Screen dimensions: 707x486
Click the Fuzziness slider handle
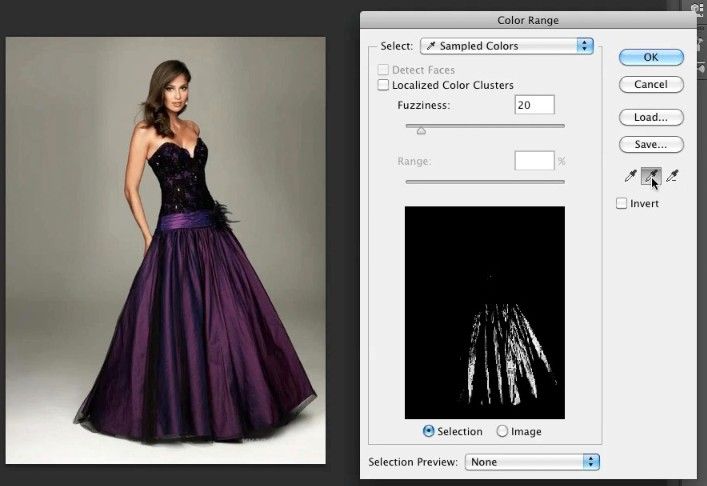[421, 129]
